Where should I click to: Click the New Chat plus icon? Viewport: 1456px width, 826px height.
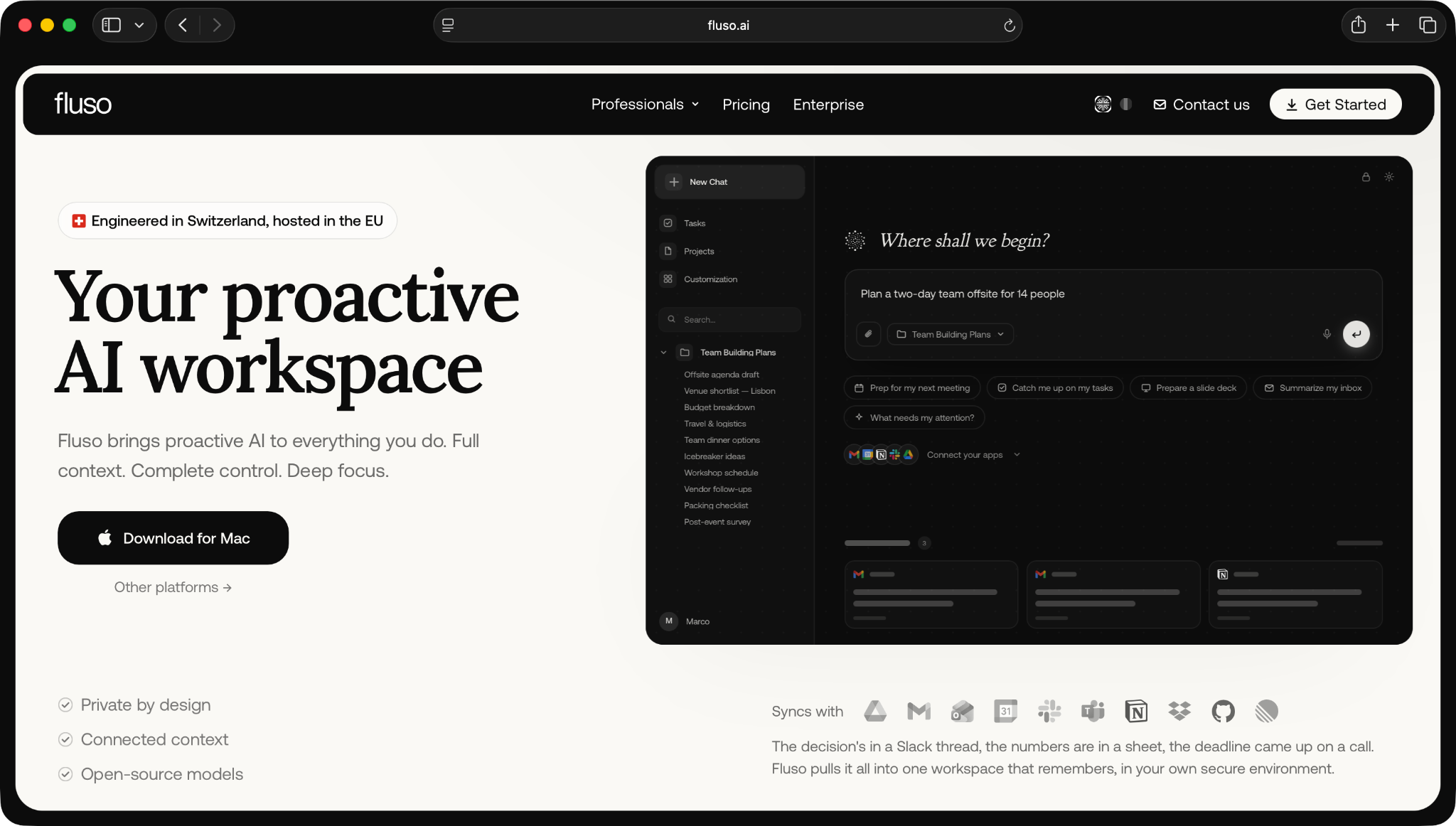point(674,182)
